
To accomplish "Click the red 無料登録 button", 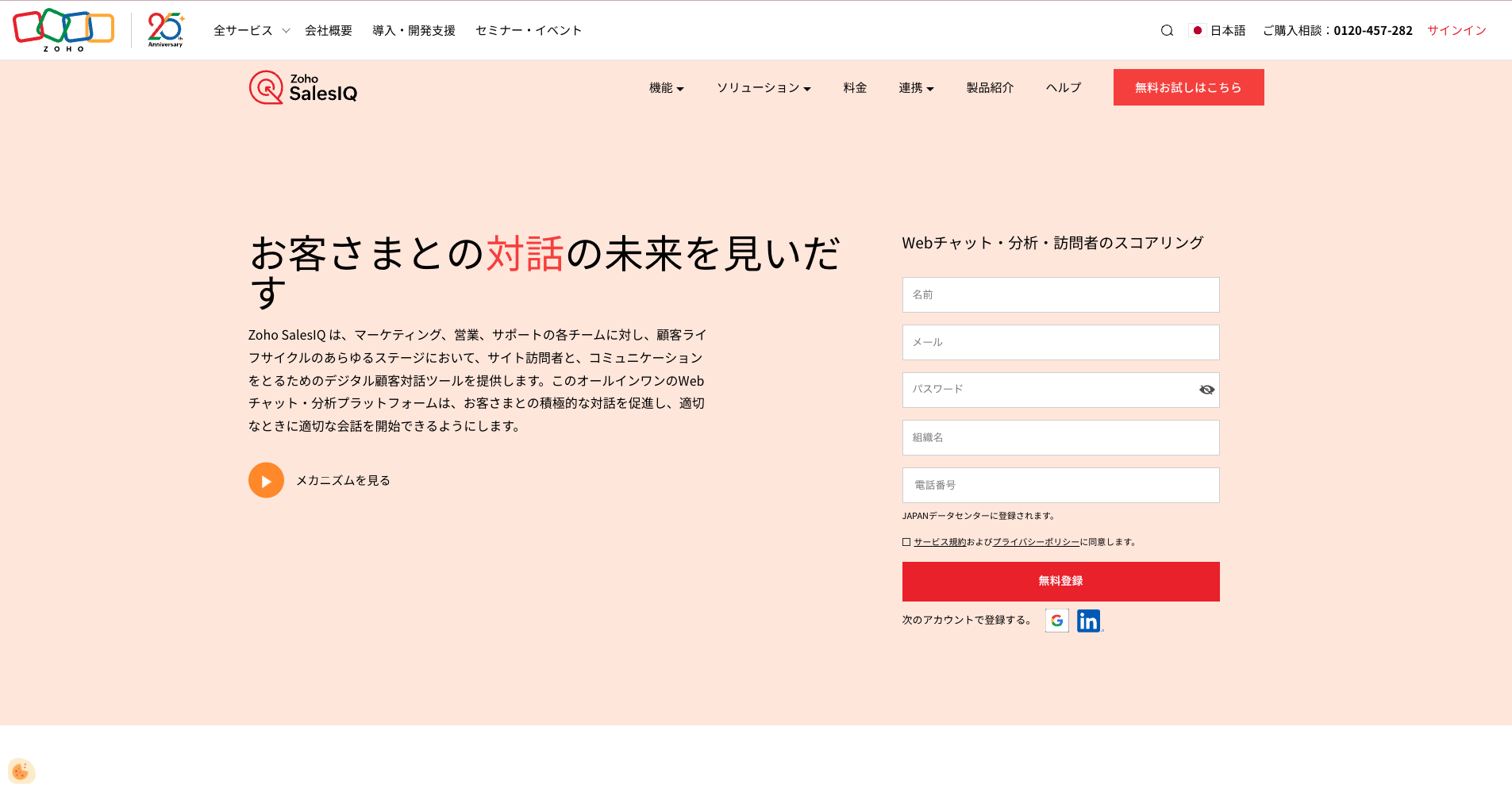I will click(1060, 582).
